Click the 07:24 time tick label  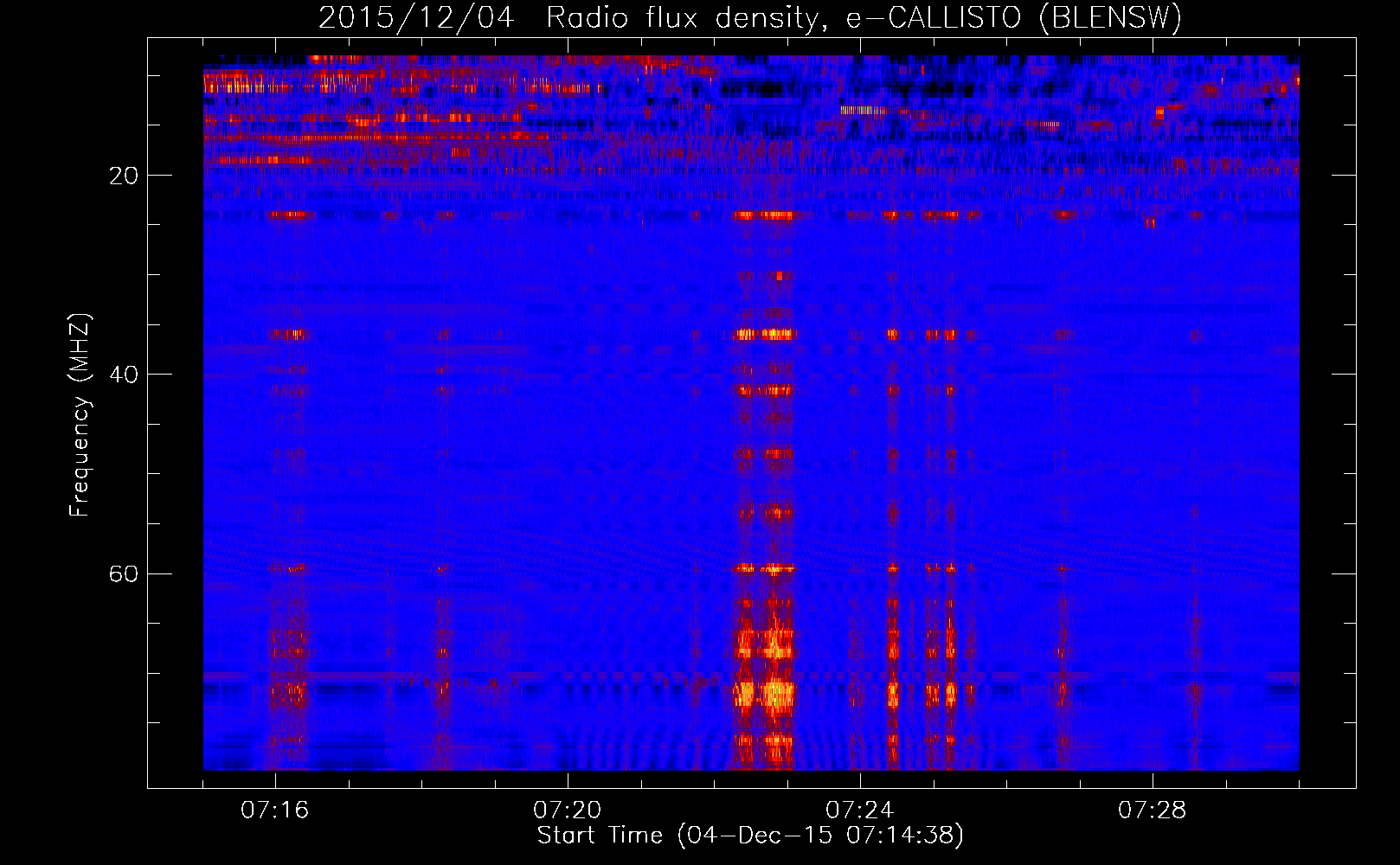pos(860,811)
